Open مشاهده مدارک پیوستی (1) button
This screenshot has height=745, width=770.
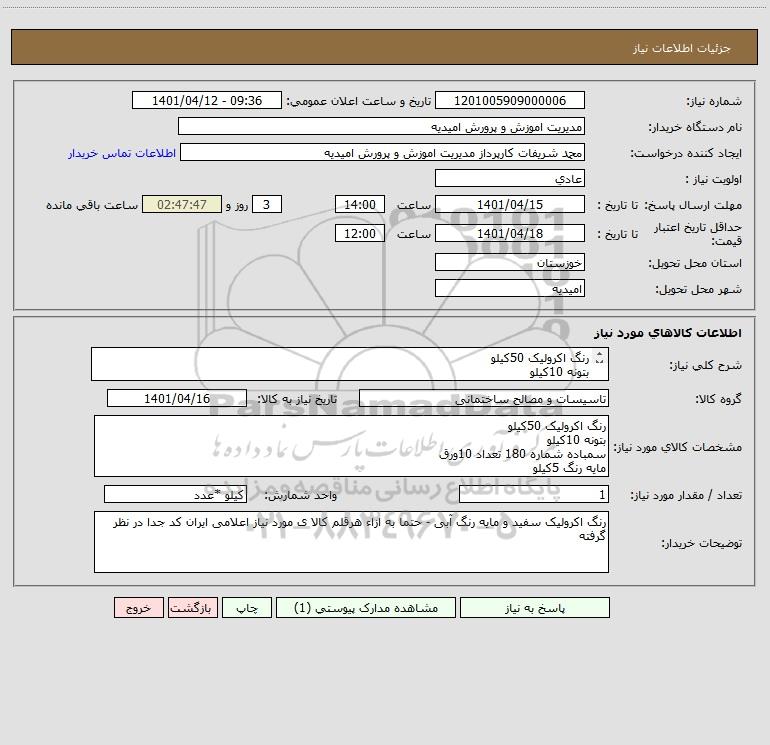click(366, 608)
